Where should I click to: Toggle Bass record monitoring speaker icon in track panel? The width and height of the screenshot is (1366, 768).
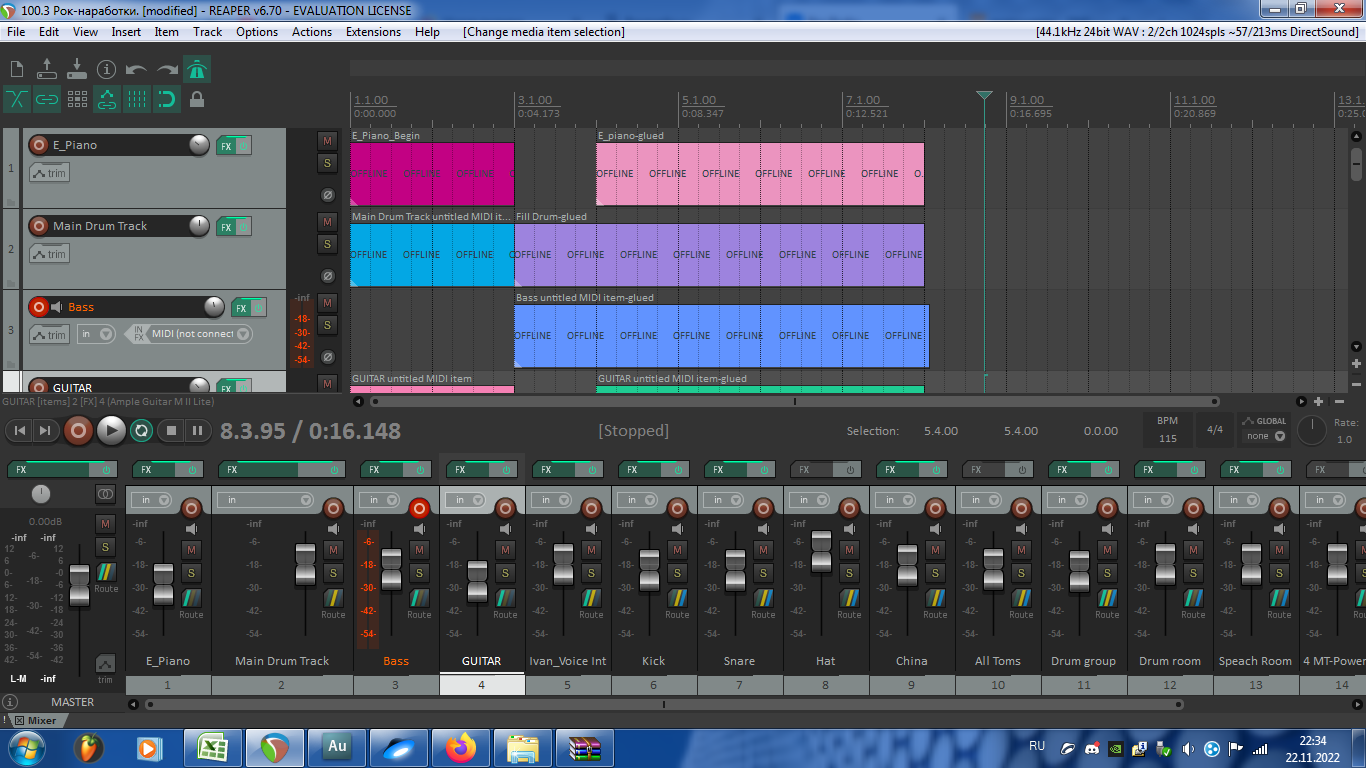pyautogui.click(x=57, y=307)
